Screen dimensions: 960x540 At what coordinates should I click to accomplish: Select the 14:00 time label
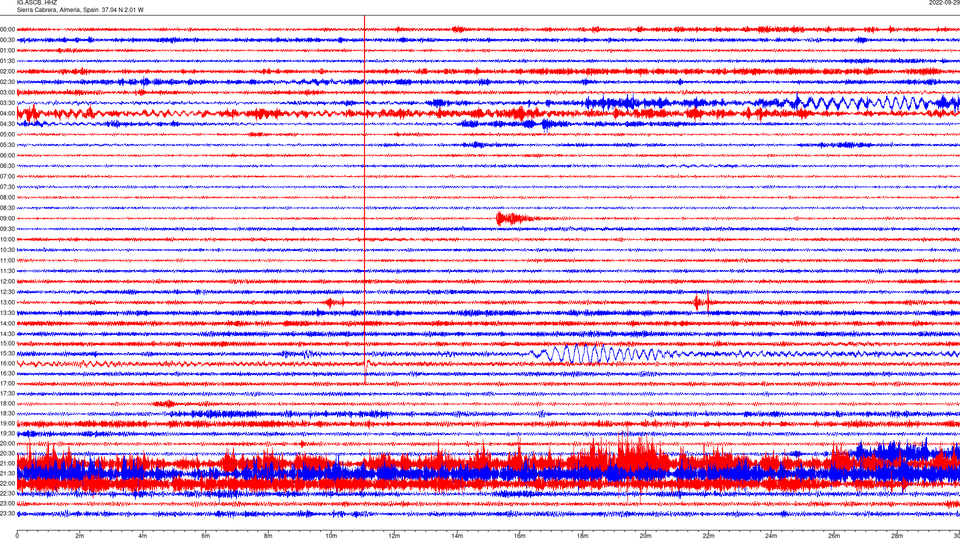click(7, 323)
